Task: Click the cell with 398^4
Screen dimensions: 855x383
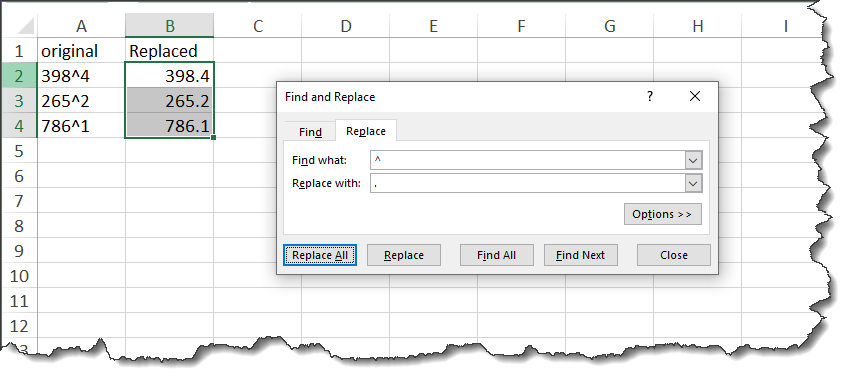Action: pos(81,76)
